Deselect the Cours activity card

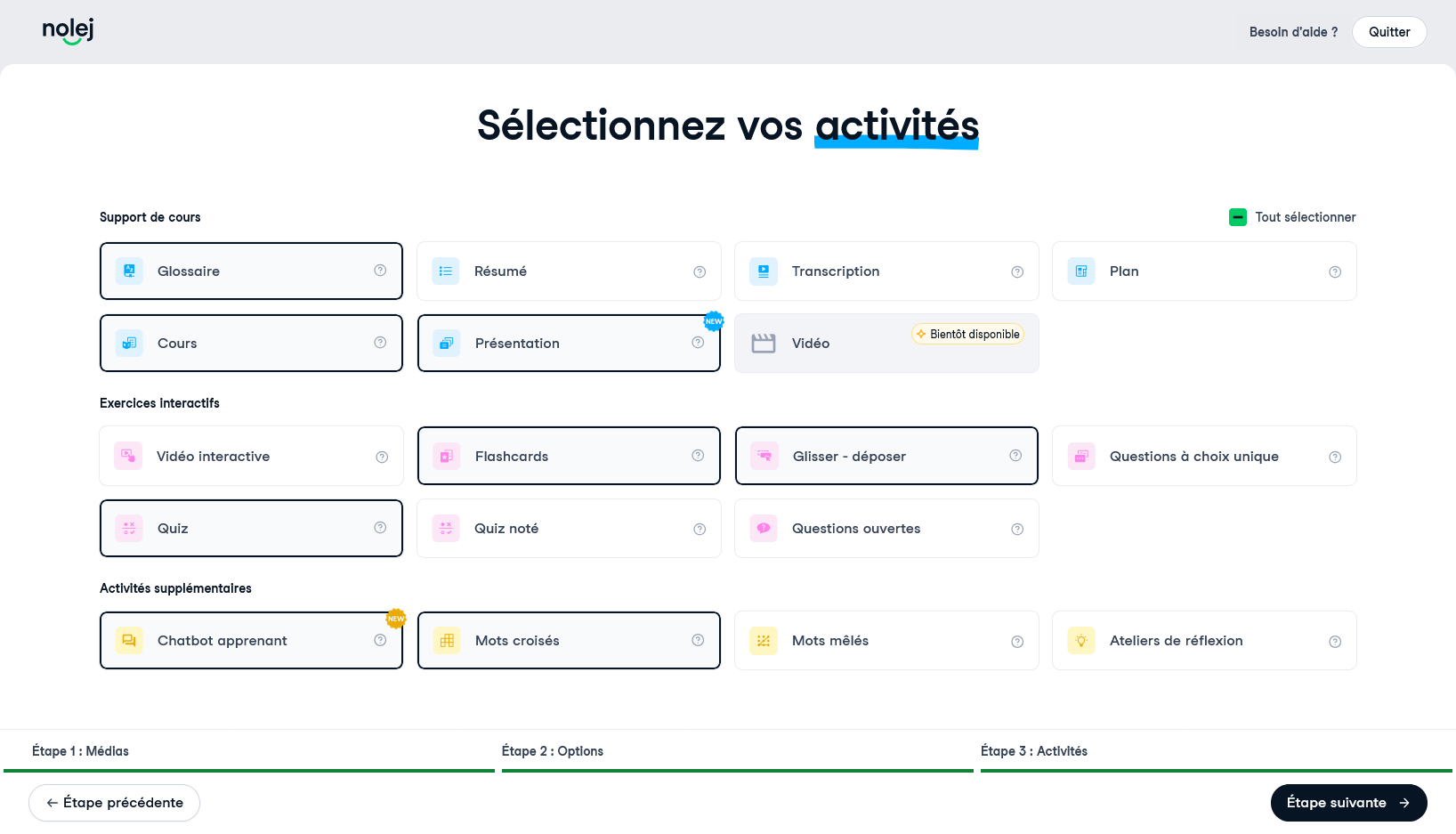click(x=251, y=343)
